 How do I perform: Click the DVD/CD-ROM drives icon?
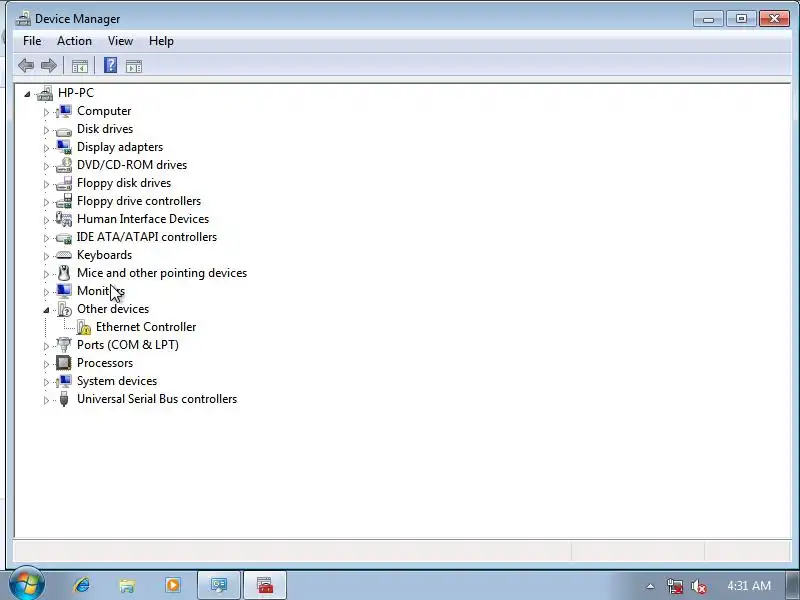64,165
